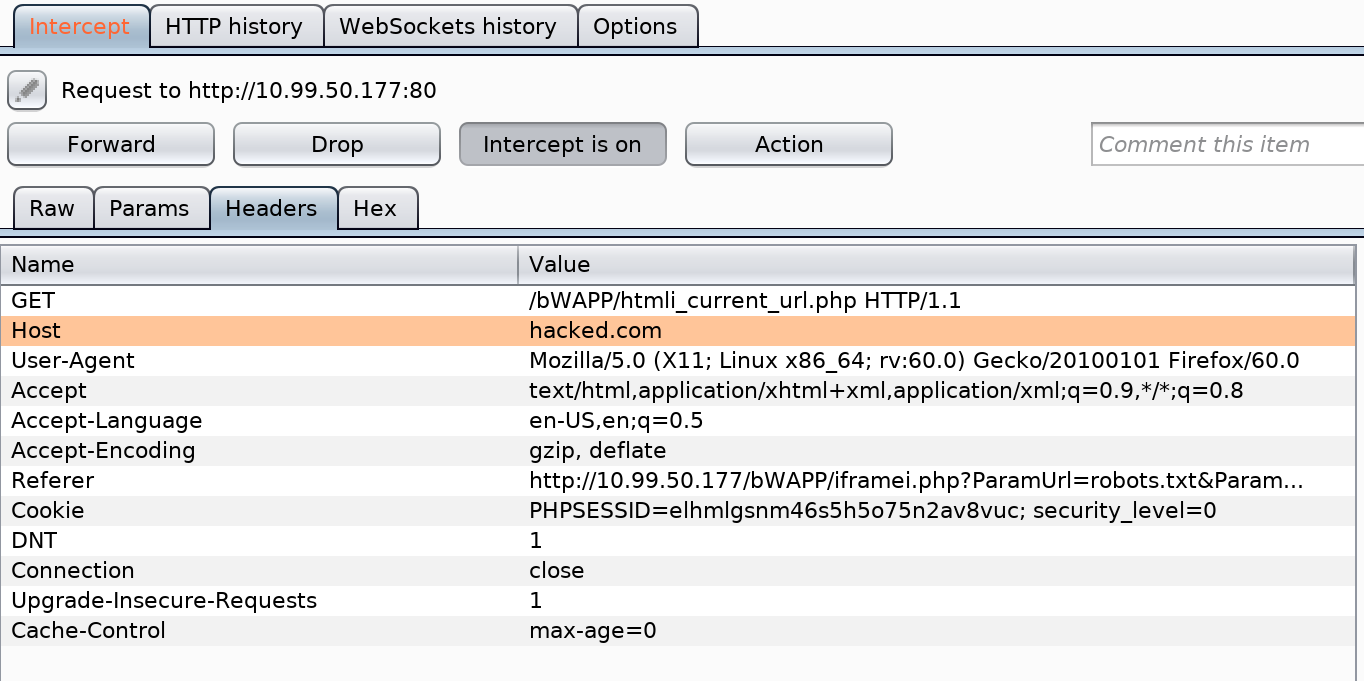Sort by the Name column header
The image size is (1364, 681).
click(259, 265)
